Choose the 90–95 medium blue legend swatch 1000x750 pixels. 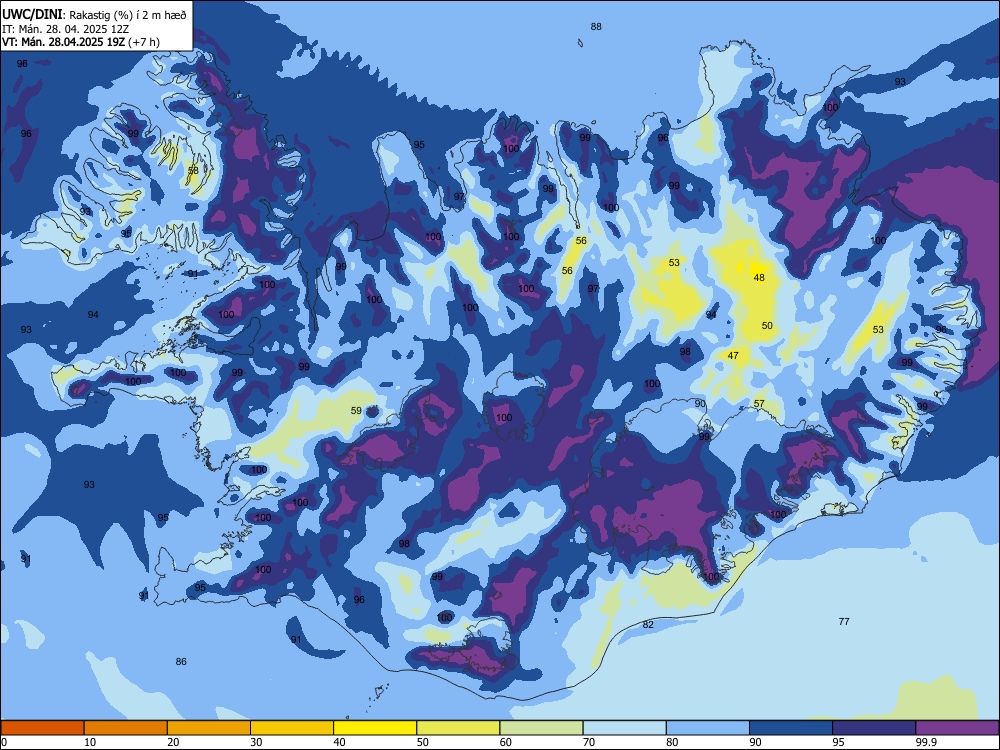(x=791, y=728)
